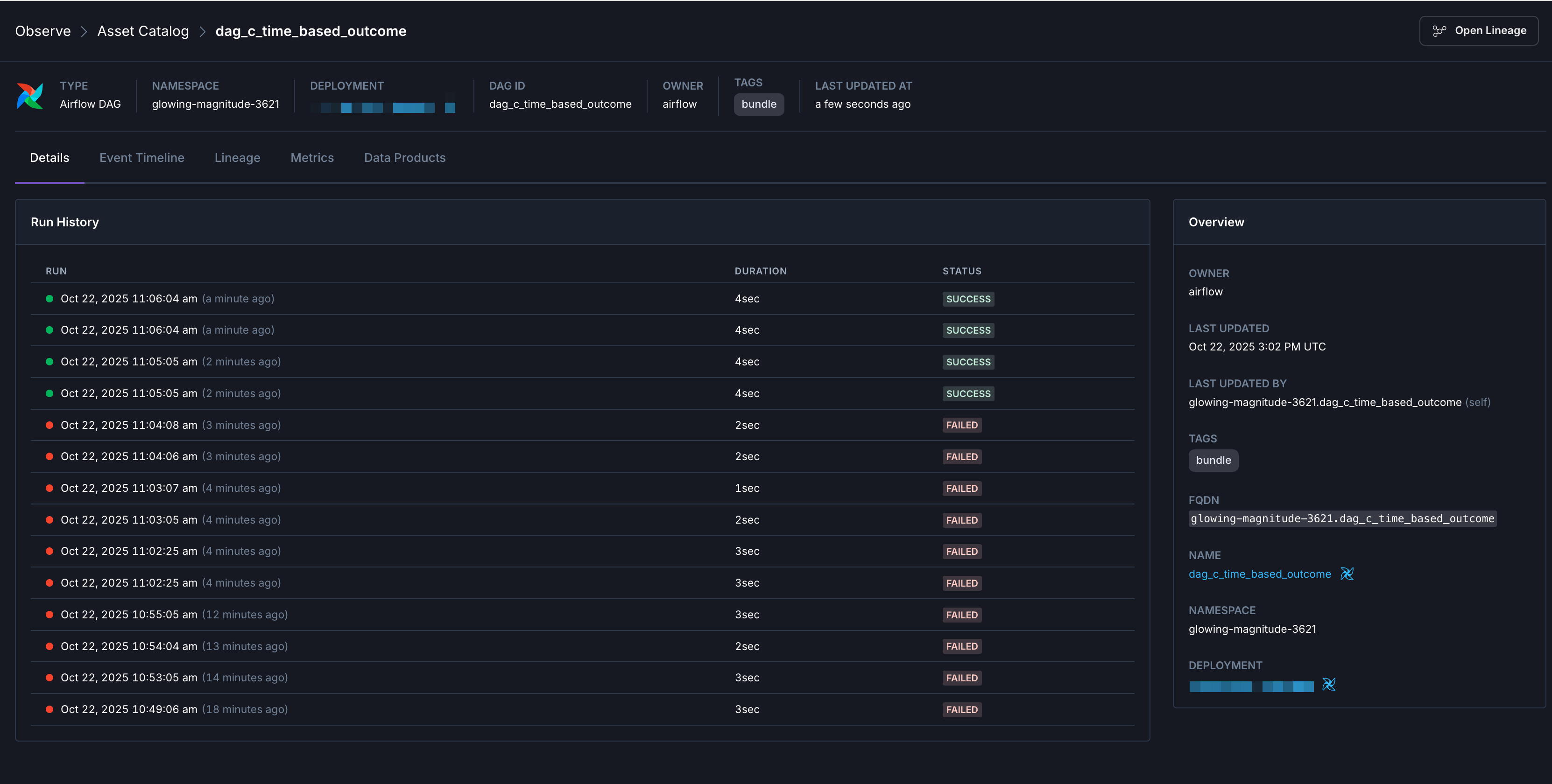Click green success dot on first 11:06:04 run
The image size is (1552, 784).
[49, 298]
